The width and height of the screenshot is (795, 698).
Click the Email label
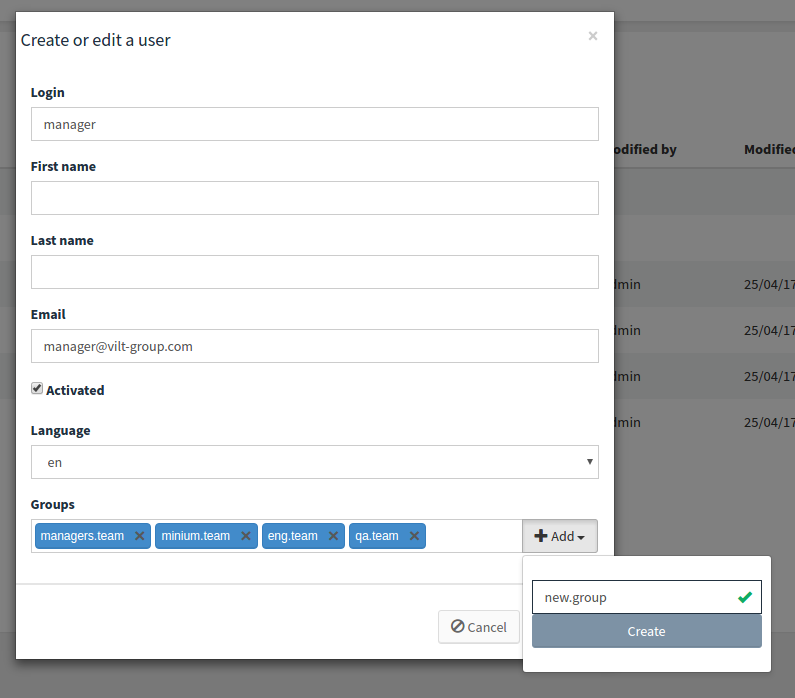tap(48, 314)
